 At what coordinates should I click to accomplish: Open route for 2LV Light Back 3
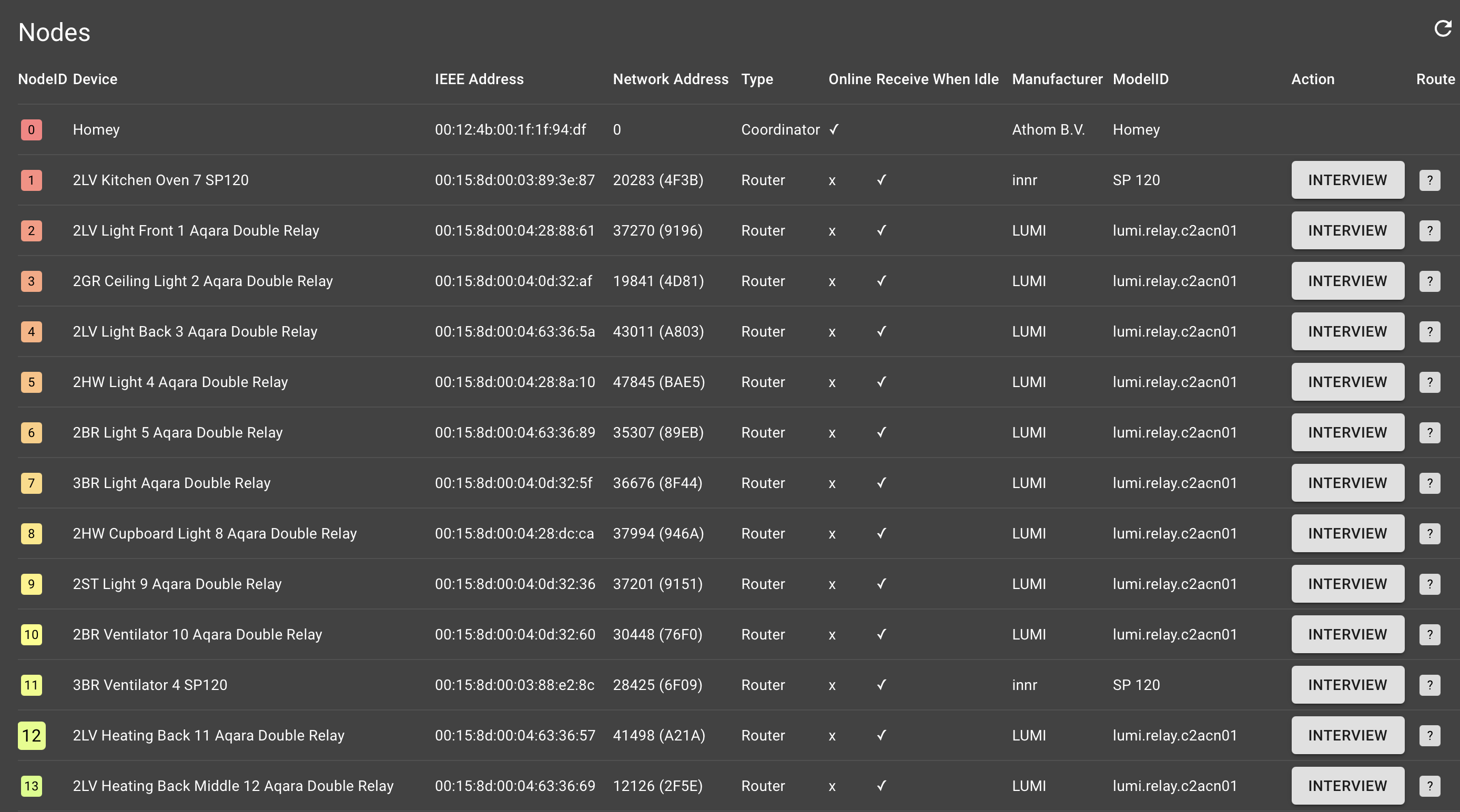point(1429,331)
